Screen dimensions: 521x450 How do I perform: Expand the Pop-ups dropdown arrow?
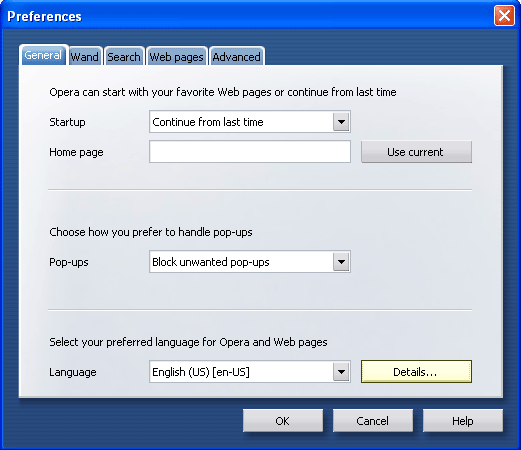tap(341, 262)
